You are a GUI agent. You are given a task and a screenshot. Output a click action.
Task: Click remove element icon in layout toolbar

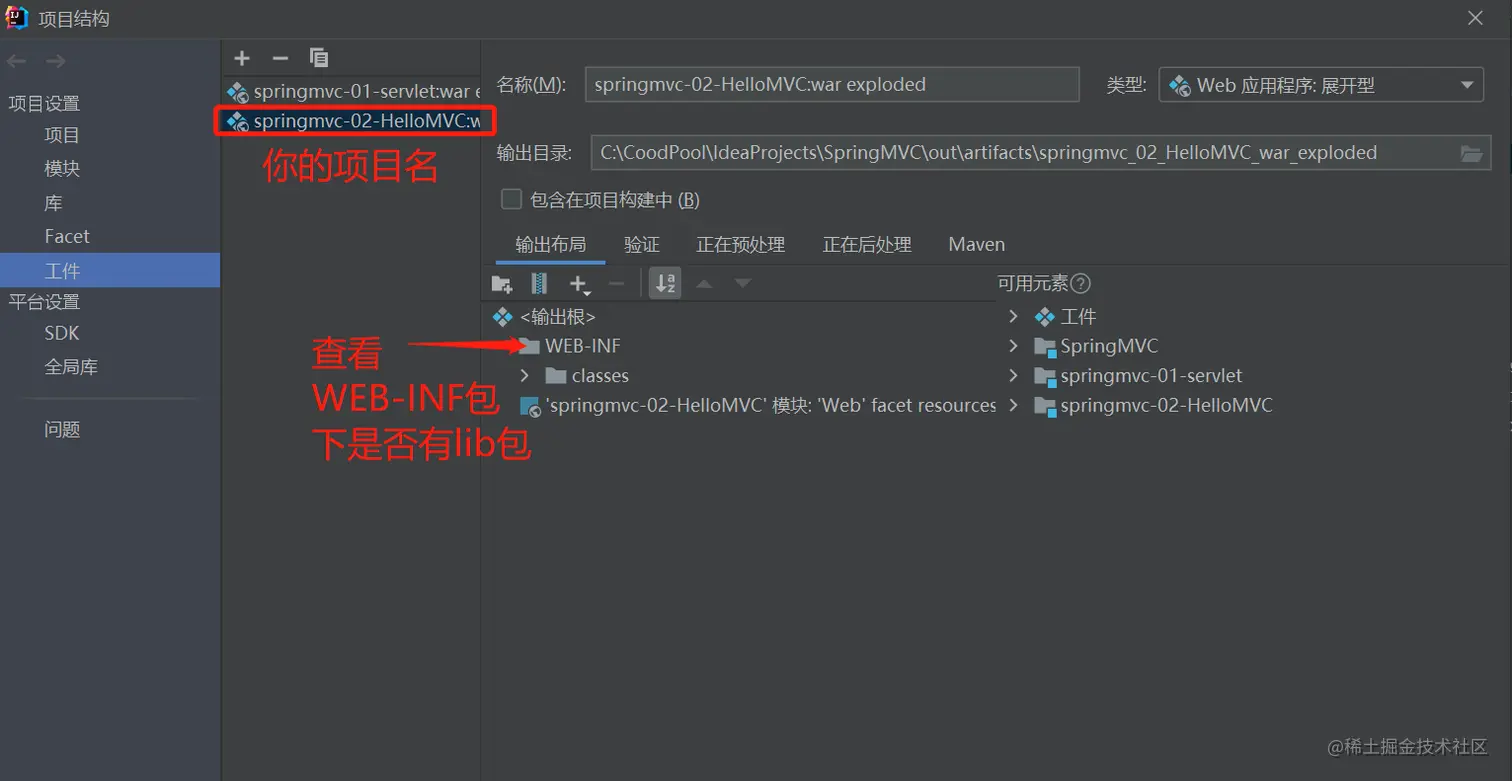[x=616, y=284]
